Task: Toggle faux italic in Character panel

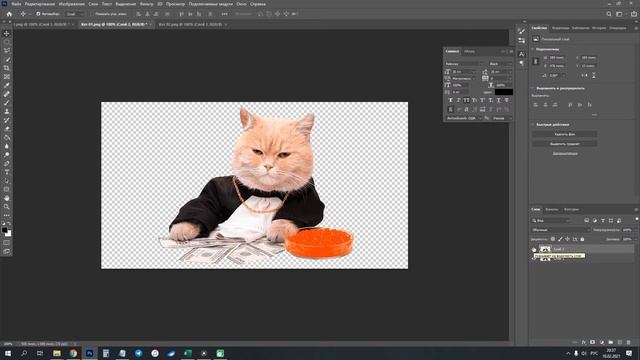Action: click(x=458, y=100)
